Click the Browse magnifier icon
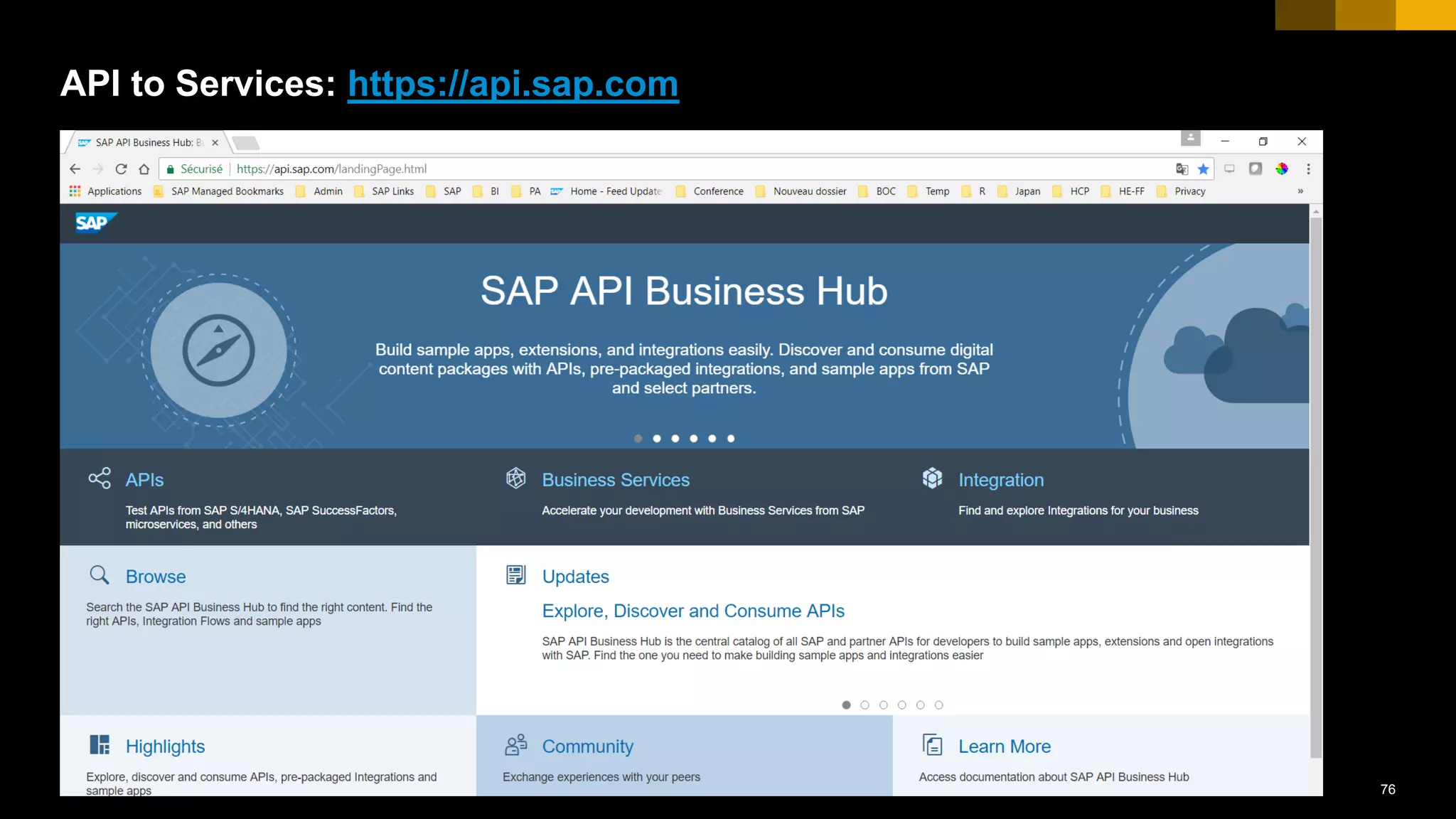The width and height of the screenshot is (1456, 819). (x=100, y=574)
